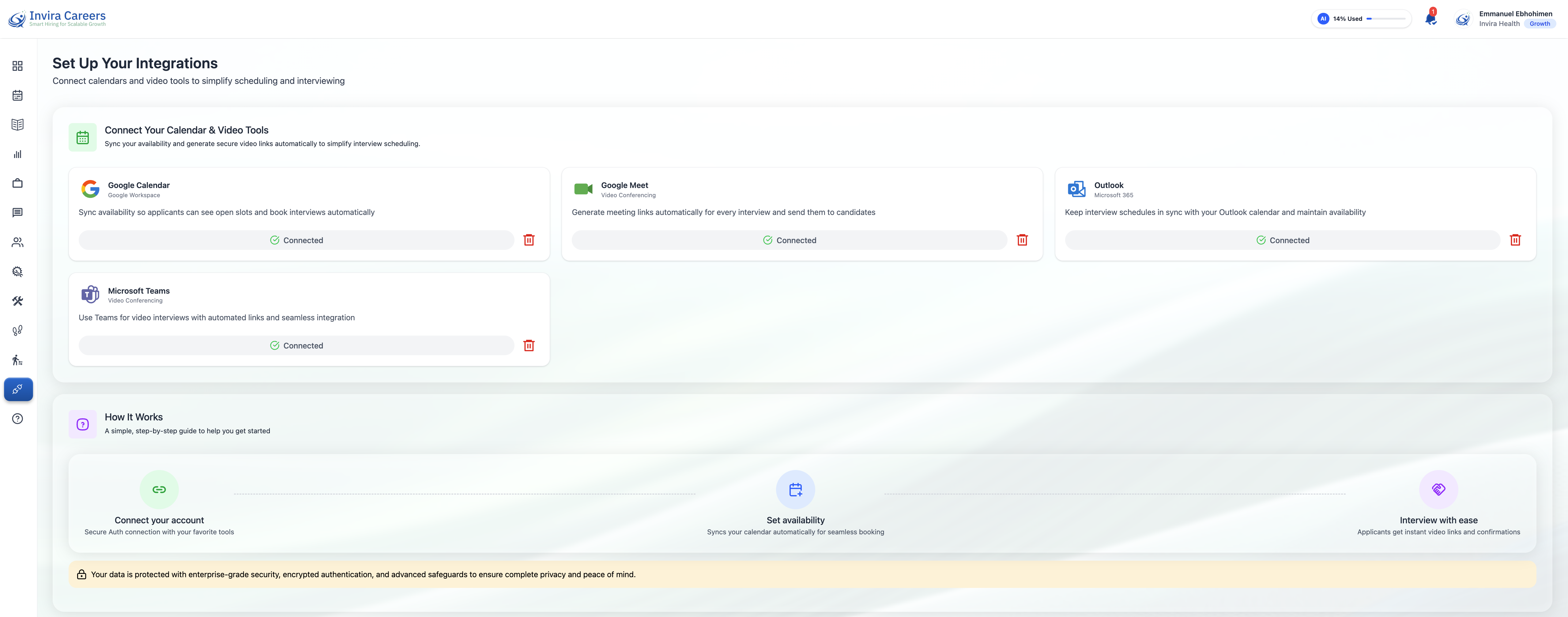Click the Google Calendar G logo
This screenshot has width=1568, height=617.
point(91,189)
